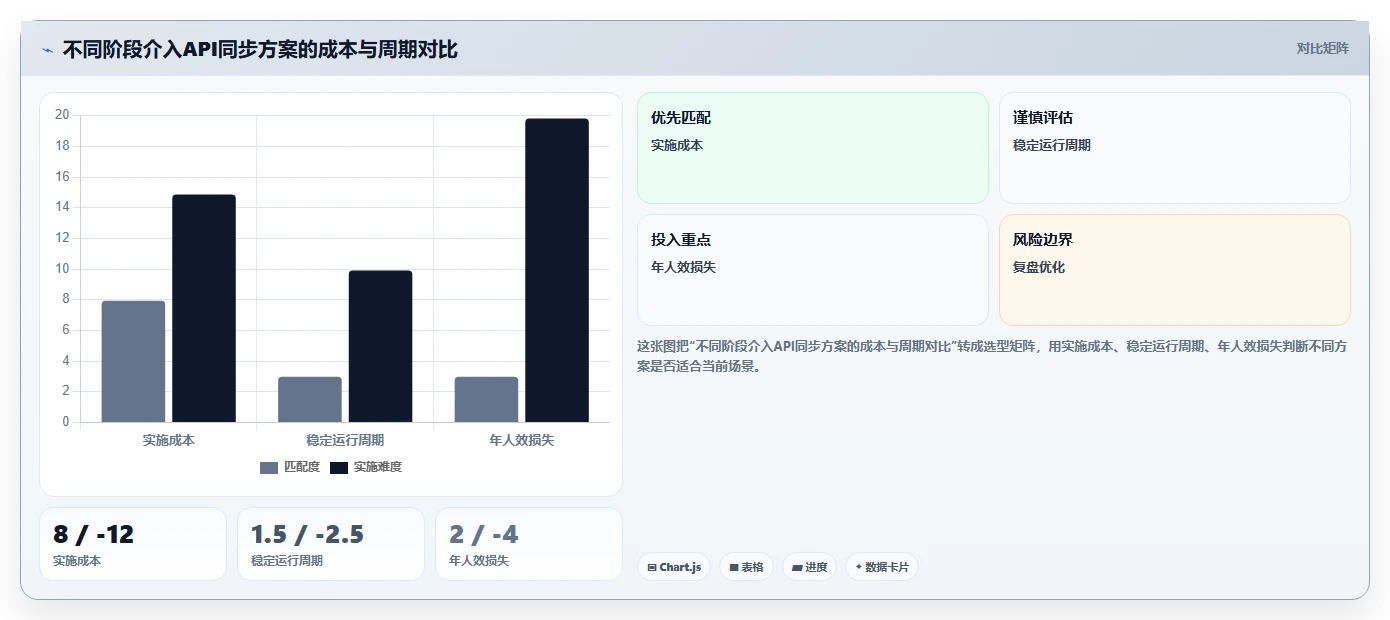
Task: Click the lightning icon beside the title
Action: 47,50
